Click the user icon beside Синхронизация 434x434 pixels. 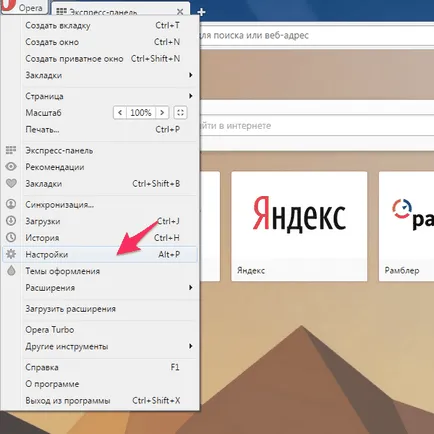[11, 204]
